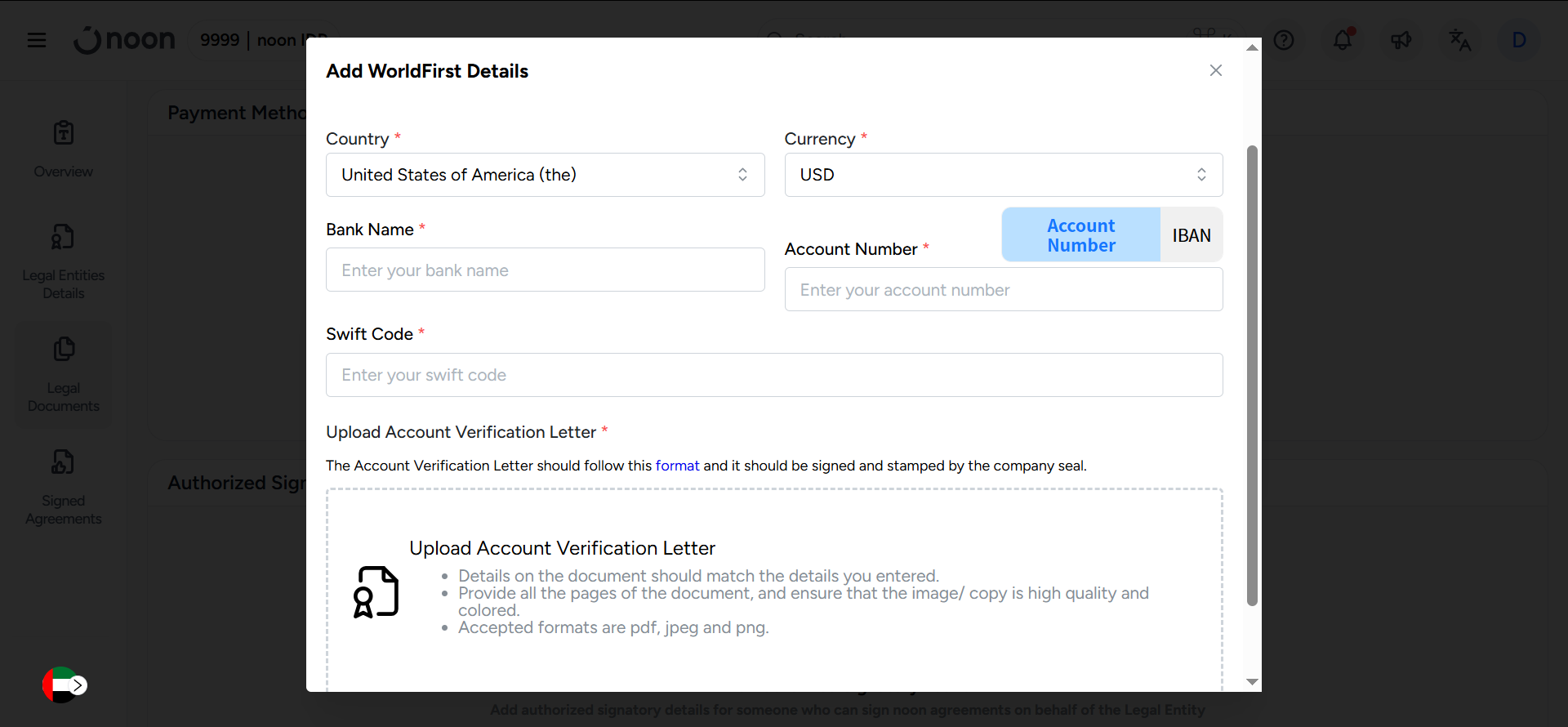1568x727 pixels.
Task: Click the Bank Name input field
Action: click(545, 270)
